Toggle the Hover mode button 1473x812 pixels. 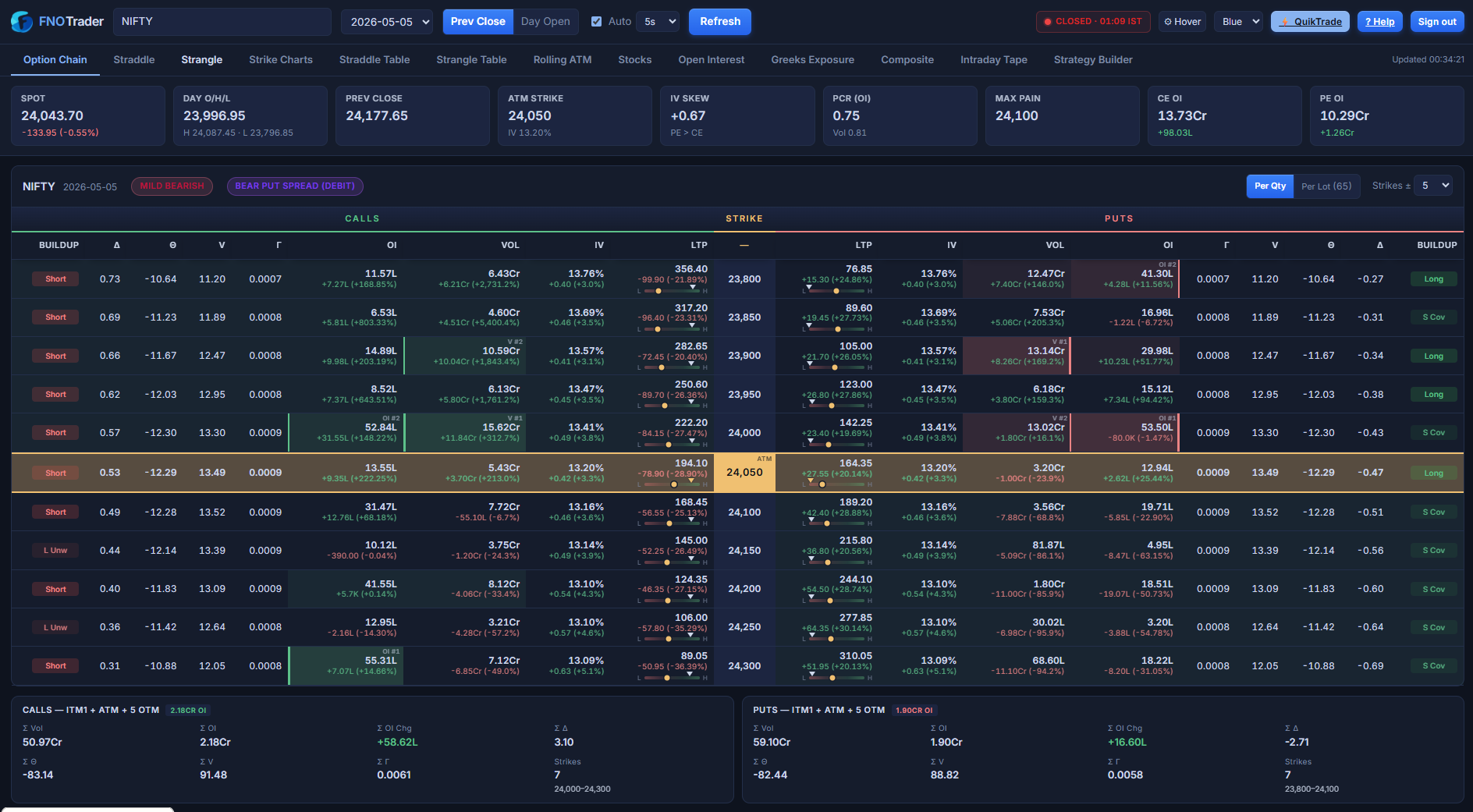pyautogui.click(x=1183, y=22)
